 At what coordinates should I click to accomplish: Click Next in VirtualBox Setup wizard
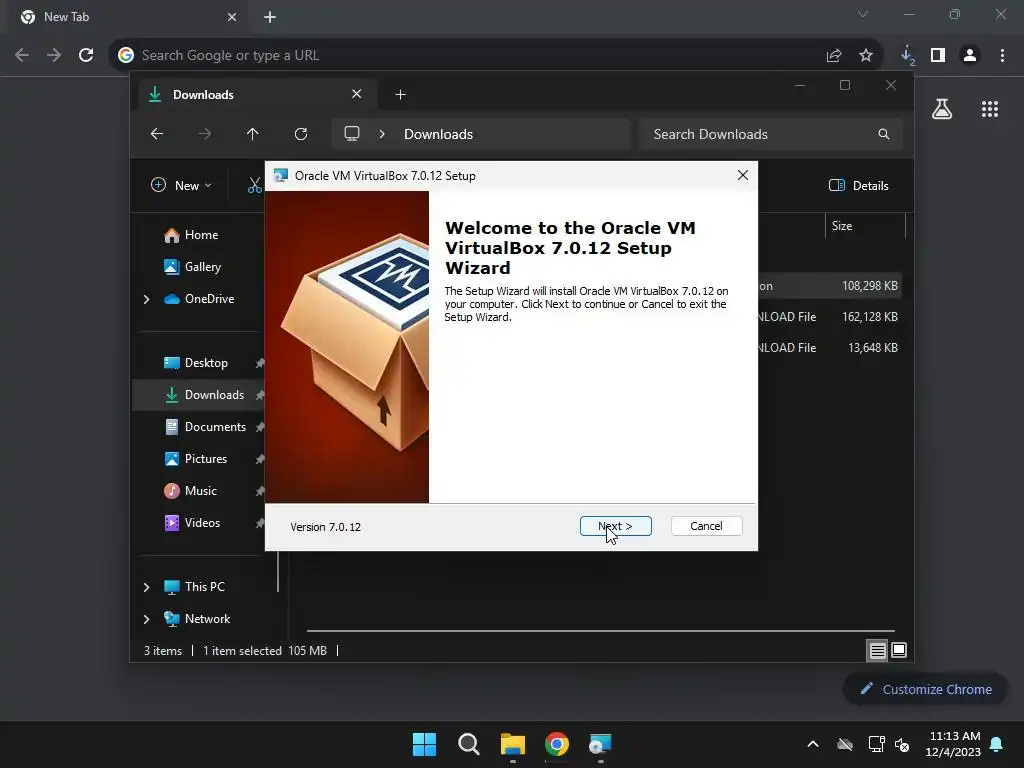[x=615, y=526]
